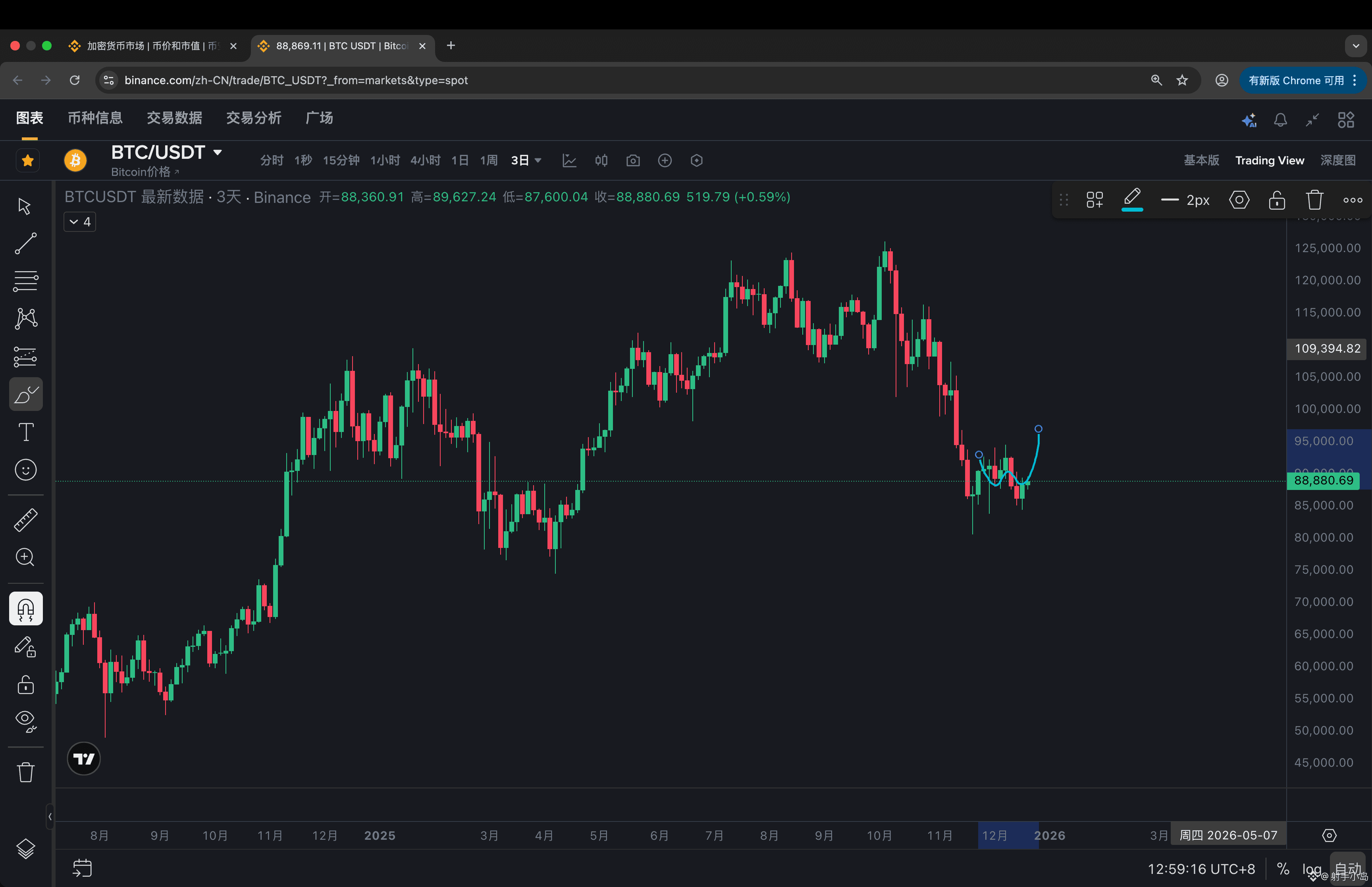Switch to the 交易数据 tab
1372x887 pixels.
(x=174, y=118)
